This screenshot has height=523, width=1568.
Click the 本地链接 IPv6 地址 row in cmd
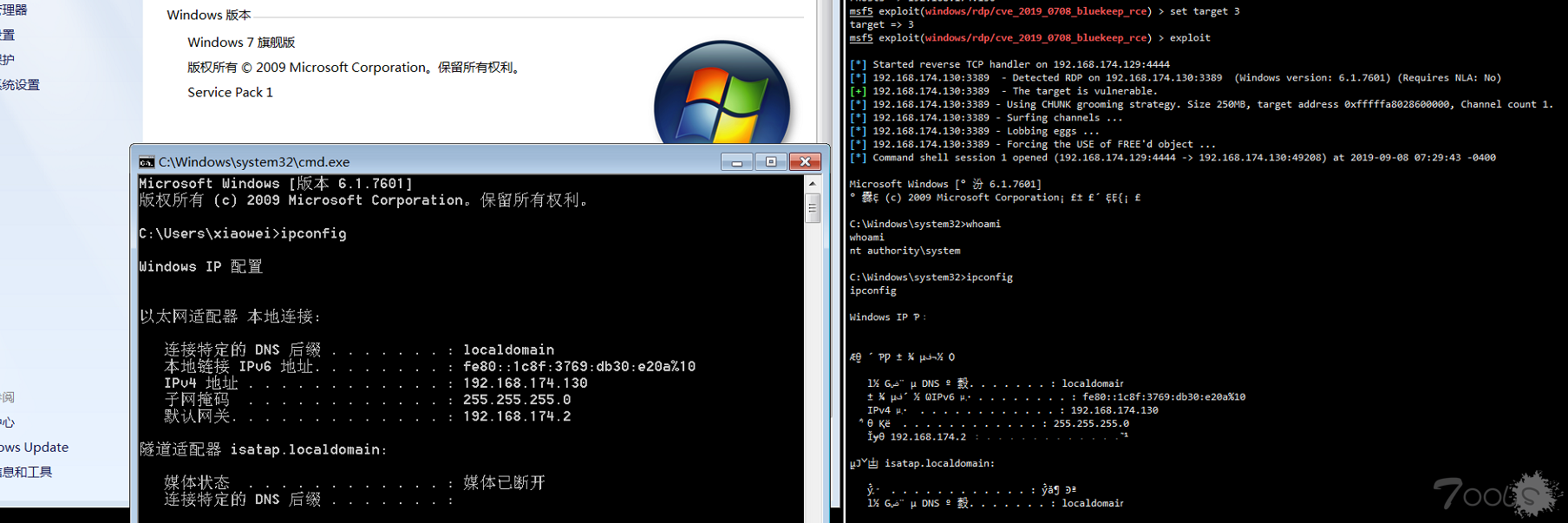(x=429, y=367)
